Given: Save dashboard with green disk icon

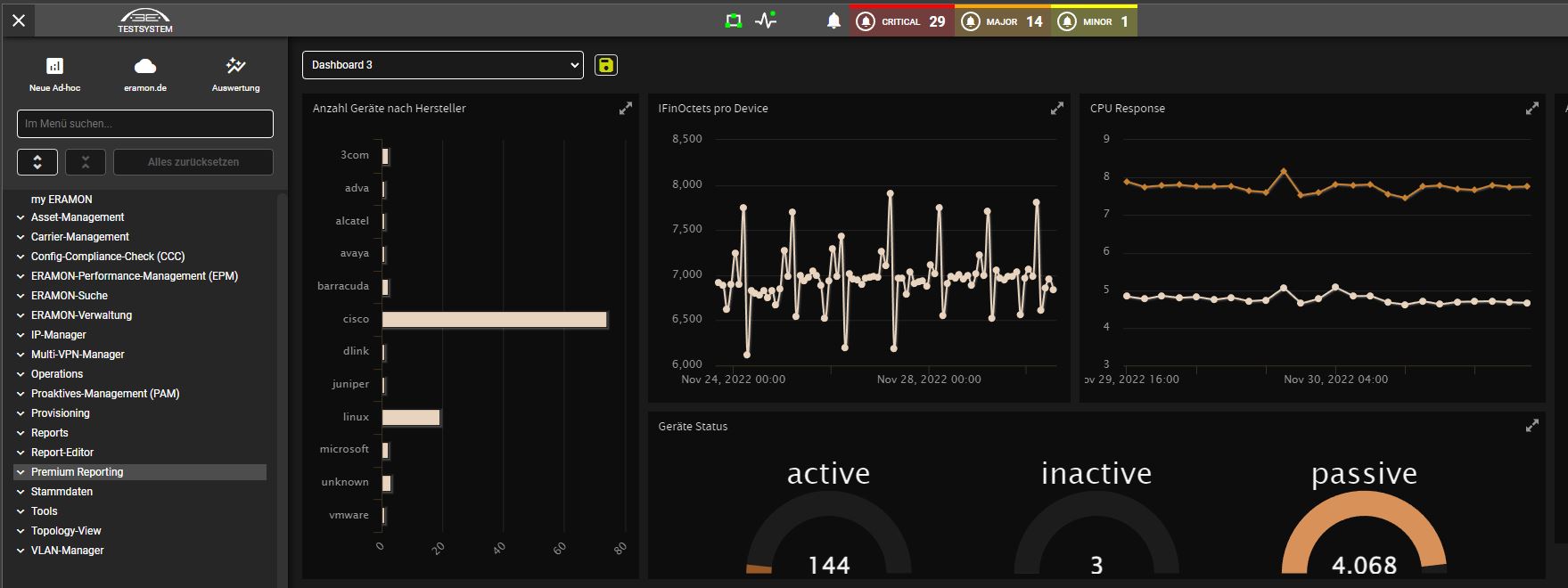Looking at the screenshot, I should (606, 65).
